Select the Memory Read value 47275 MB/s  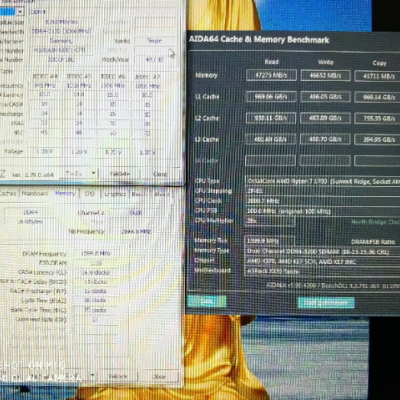(271, 75)
